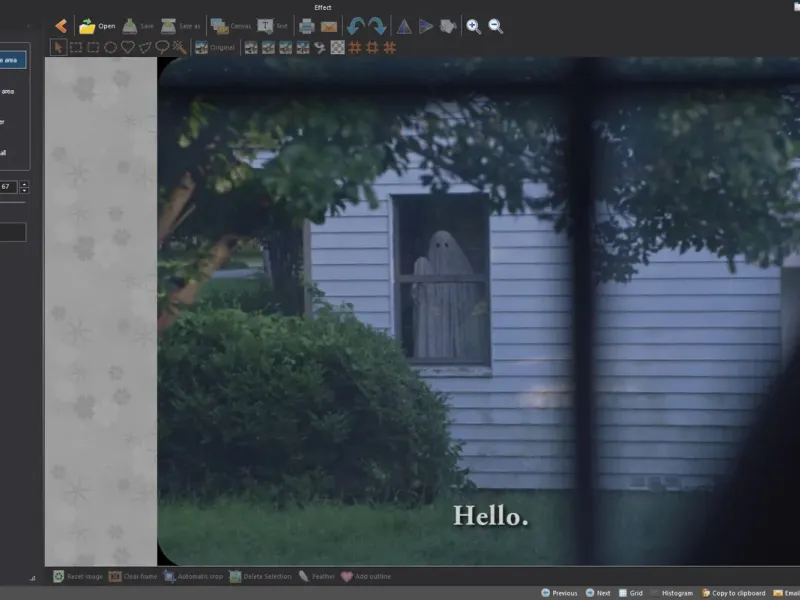Screen dimensions: 800x600
Task: Click the Canvas toolbar button
Action: [230, 26]
